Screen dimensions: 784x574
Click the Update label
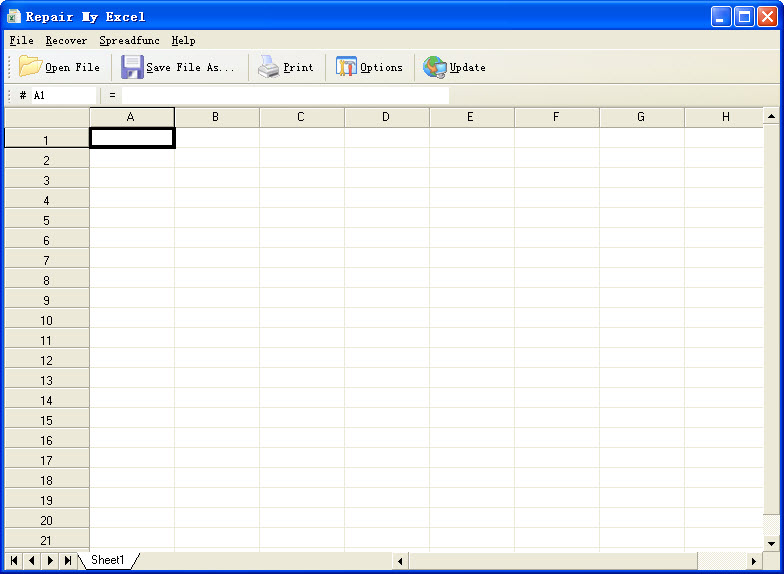468,68
